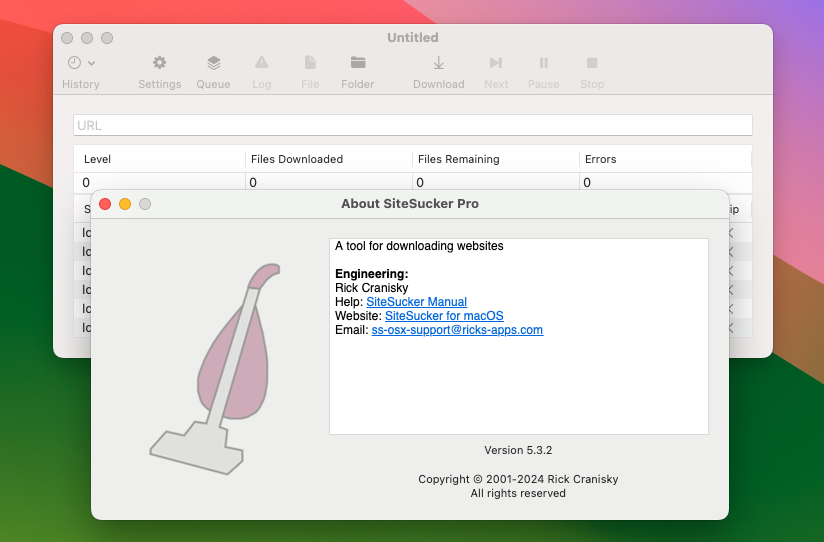
Task: Open the SiteSucker for macOS link
Action: pos(444,316)
